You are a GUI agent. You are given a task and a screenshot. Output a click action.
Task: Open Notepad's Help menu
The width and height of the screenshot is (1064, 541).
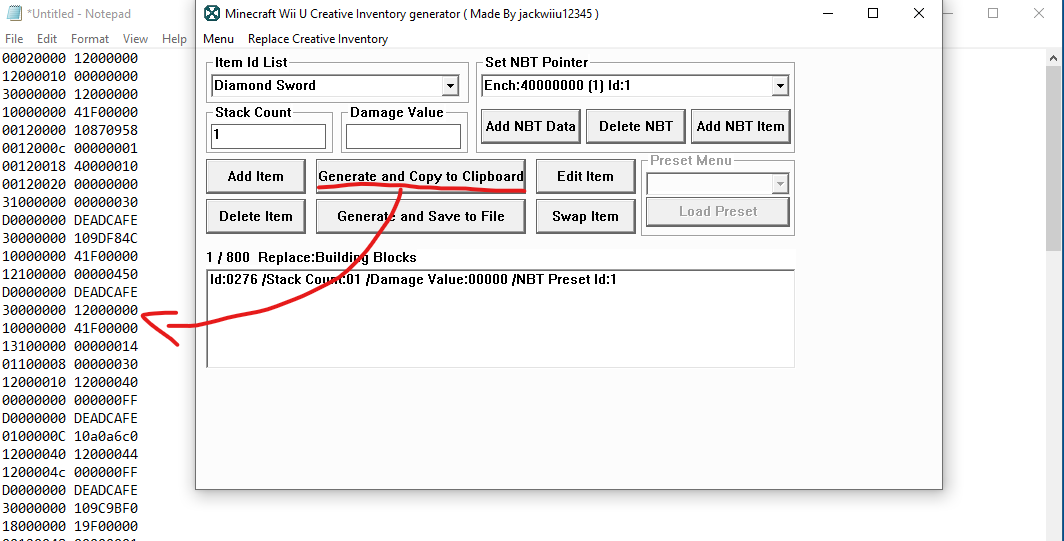pos(174,39)
